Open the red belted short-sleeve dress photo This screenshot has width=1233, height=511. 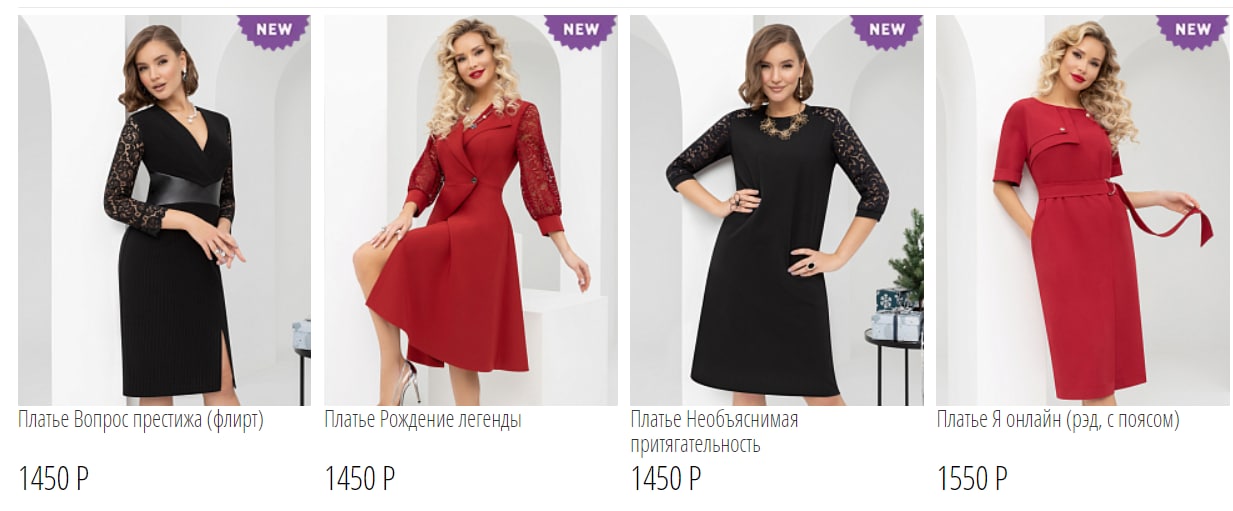[1083, 210]
